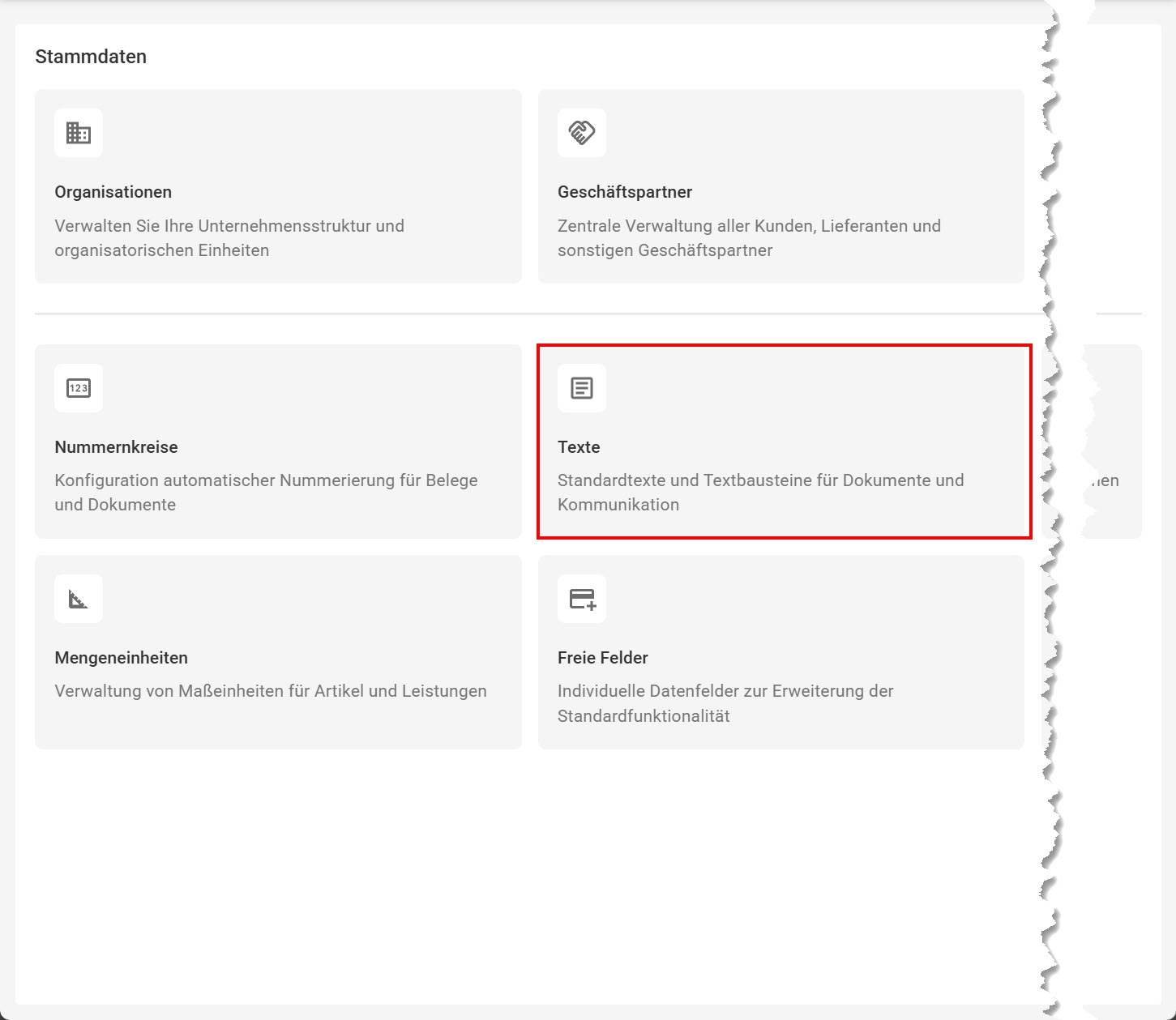Click the Stammdaten section heading
The height and width of the screenshot is (1020, 1176).
pos(91,57)
